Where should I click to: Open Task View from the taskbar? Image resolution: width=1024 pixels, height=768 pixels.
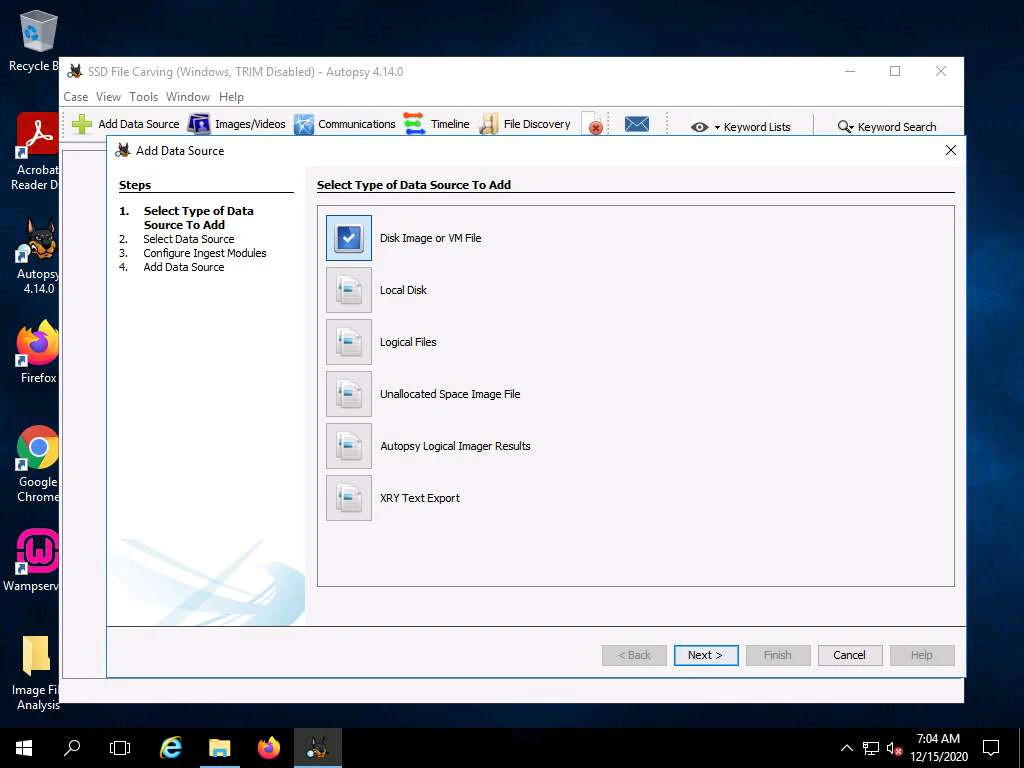click(120, 748)
